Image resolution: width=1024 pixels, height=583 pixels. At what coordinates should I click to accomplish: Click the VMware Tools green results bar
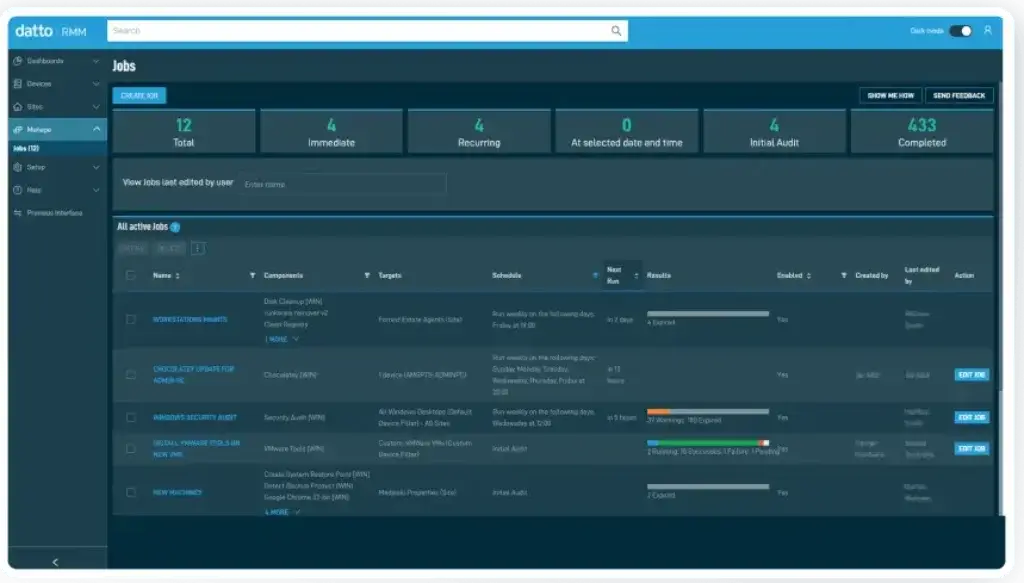[x=709, y=443]
